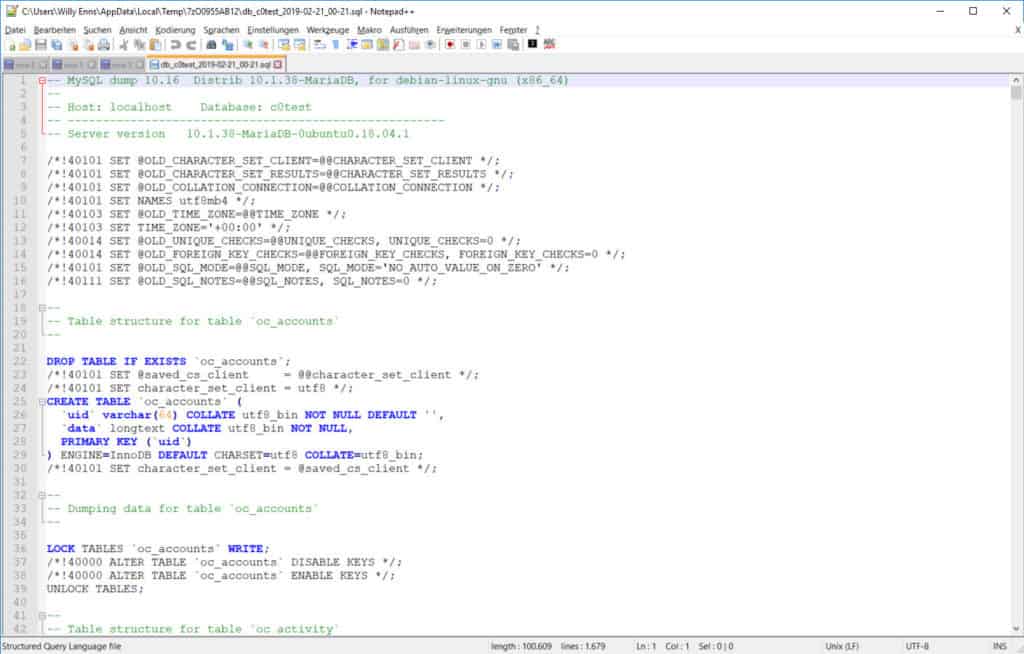Open the Kodierung menu
This screenshot has width=1024, height=654.
(175, 30)
